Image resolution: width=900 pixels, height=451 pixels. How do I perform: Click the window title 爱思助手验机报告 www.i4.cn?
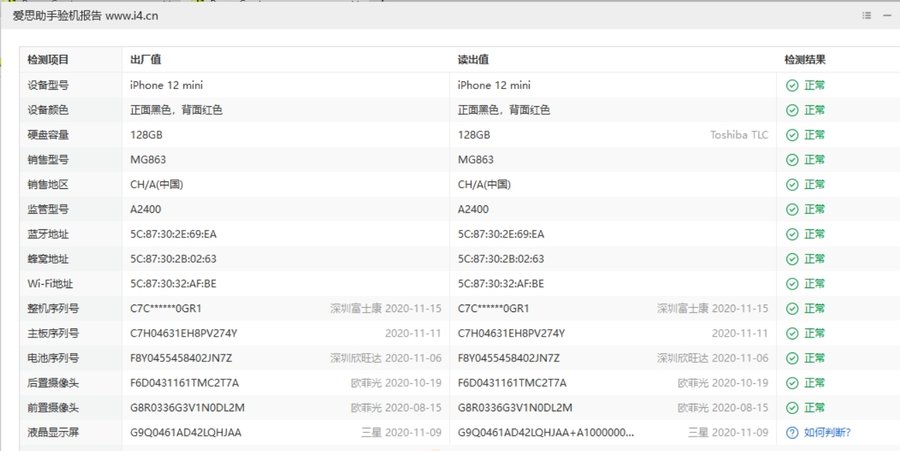[85, 16]
